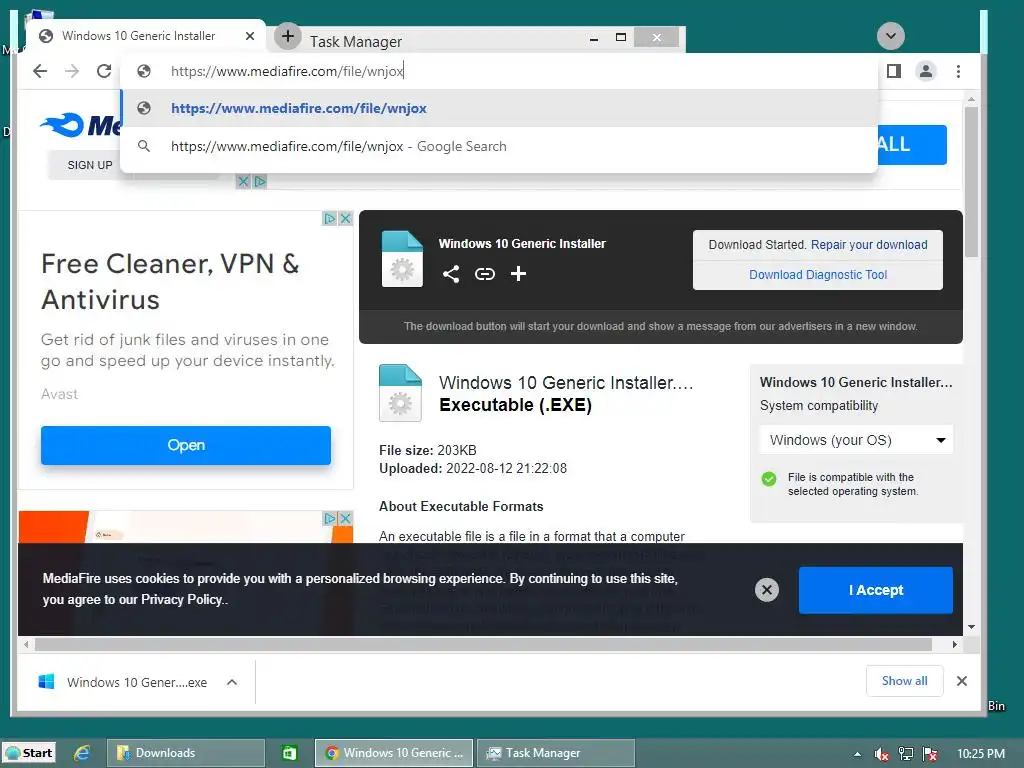Click the green compatibility check icon
The height and width of the screenshot is (768, 1024).
[x=769, y=479]
